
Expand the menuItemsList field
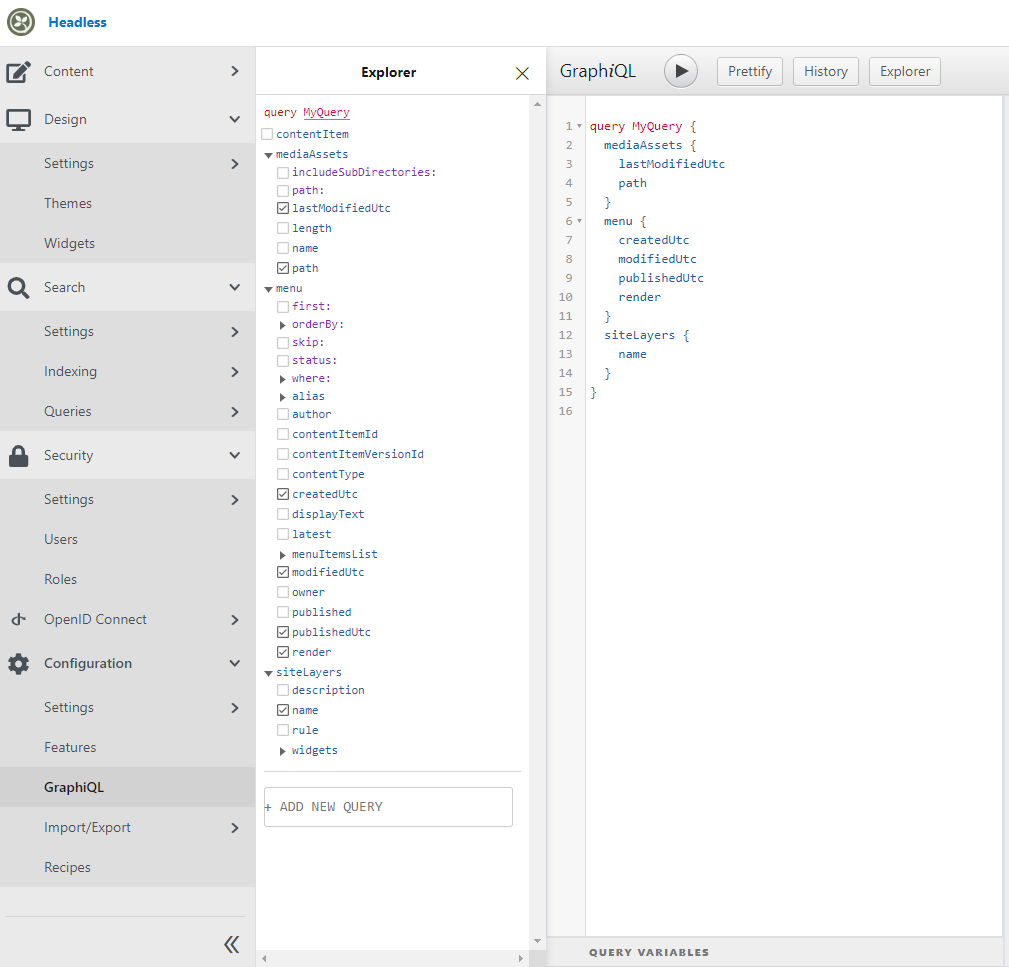coord(282,555)
